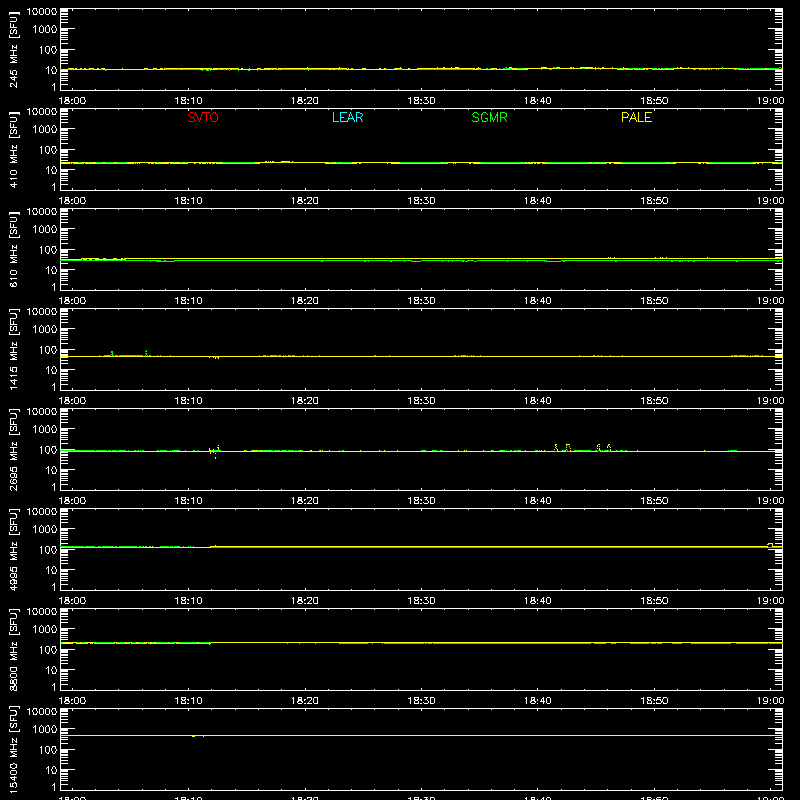The width and height of the screenshot is (800, 800).
Task: Click the 10 tick label on 1415 MHz axis
Action: 51,370
